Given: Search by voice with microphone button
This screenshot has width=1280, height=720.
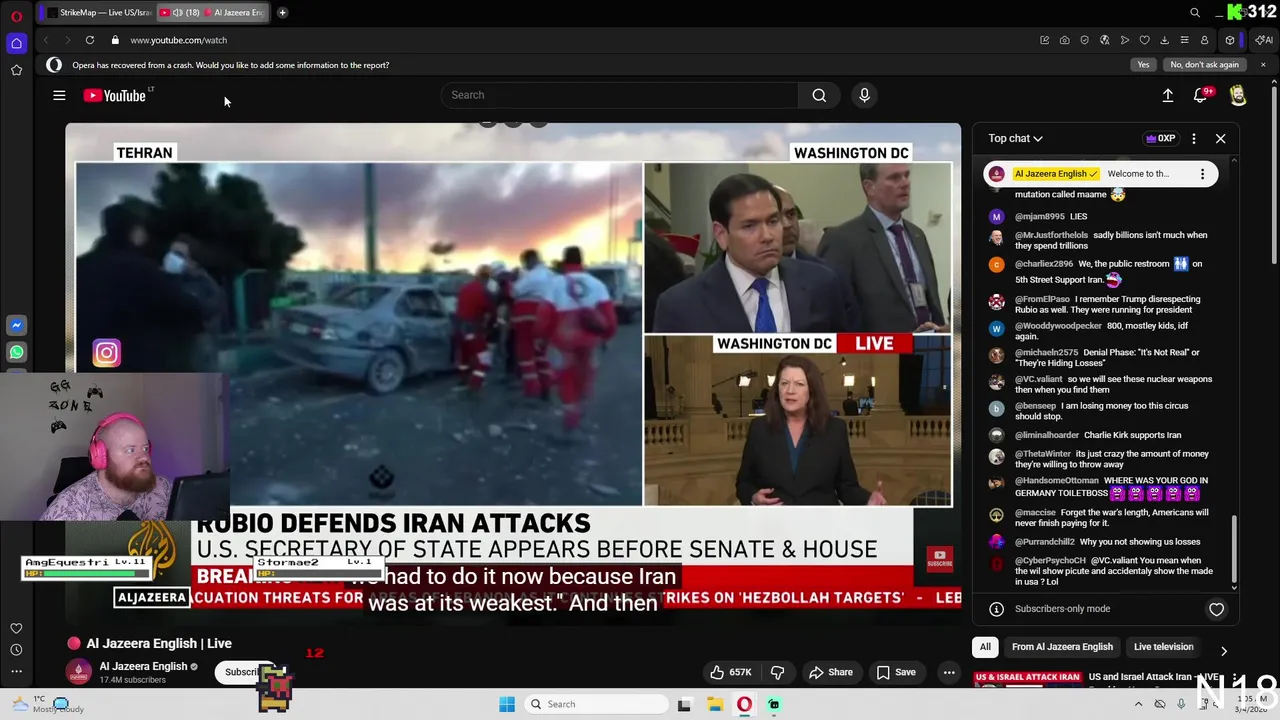Looking at the screenshot, I should (x=865, y=95).
